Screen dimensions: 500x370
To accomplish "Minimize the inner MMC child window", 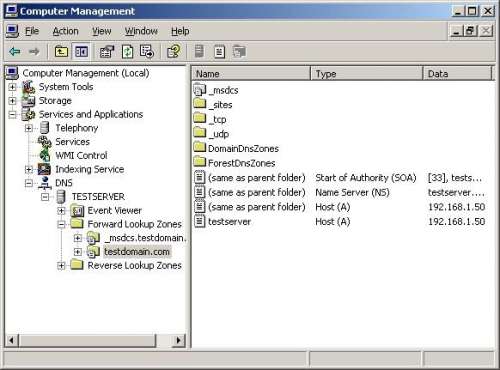I will point(456,31).
